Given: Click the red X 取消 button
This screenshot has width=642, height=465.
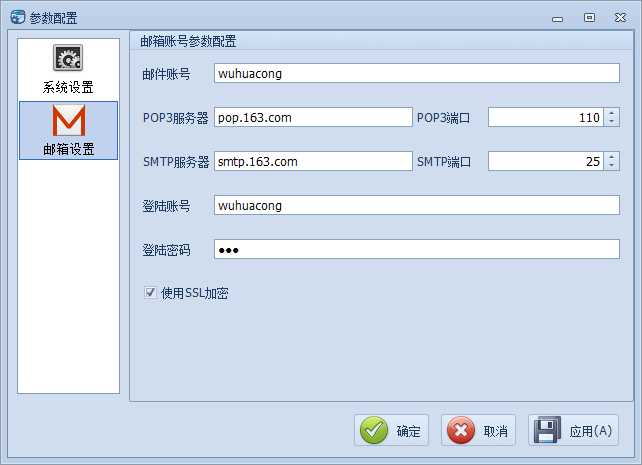Looking at the screenshot, I should (478, 430).
